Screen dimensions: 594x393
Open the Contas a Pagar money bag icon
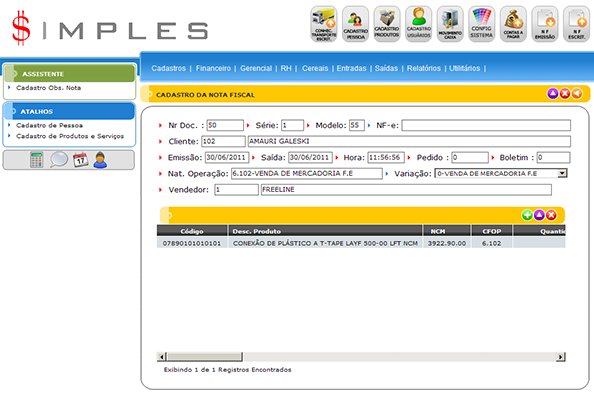click(x=513, y=24)
